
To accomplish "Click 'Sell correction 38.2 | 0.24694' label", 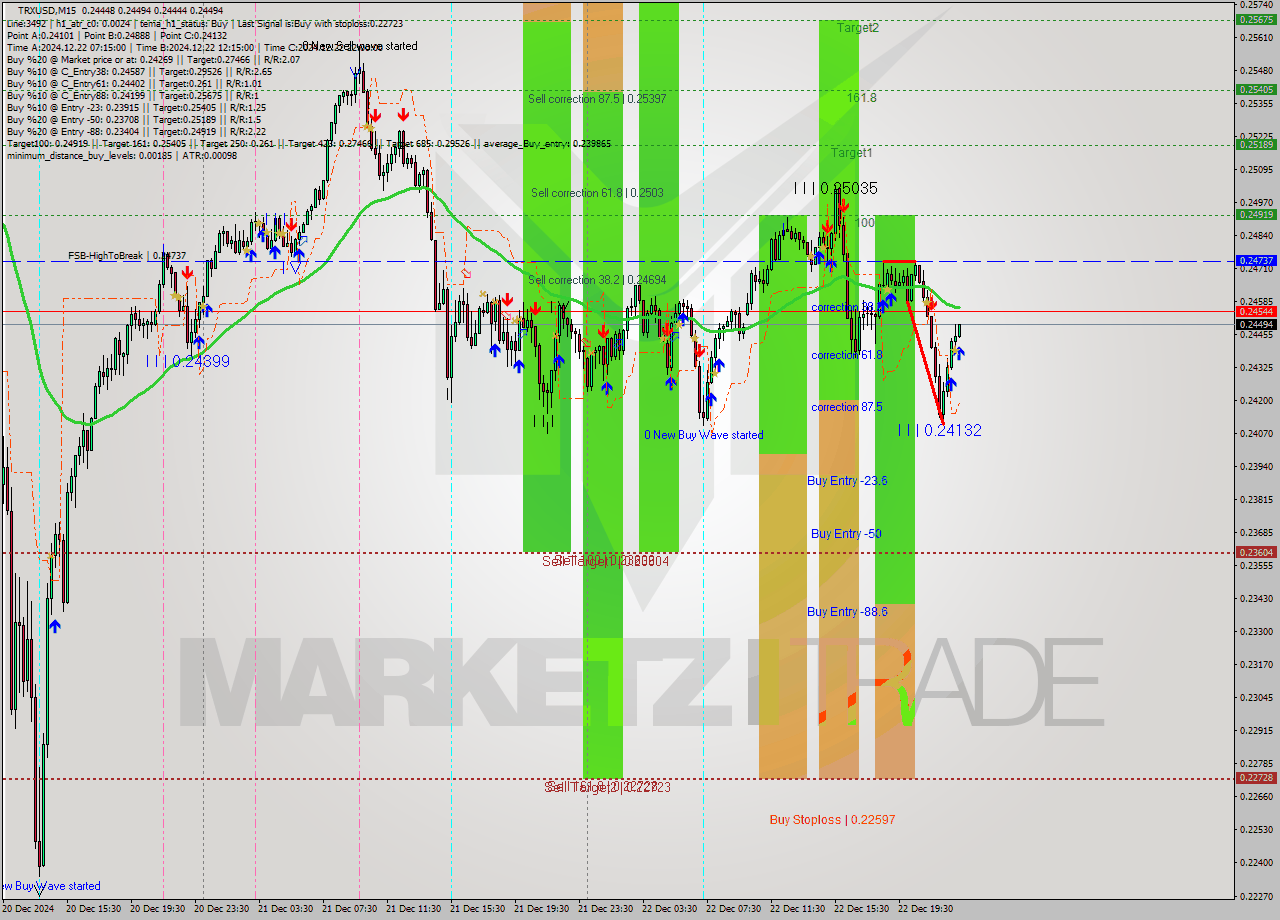I will (x=597, y=280).
